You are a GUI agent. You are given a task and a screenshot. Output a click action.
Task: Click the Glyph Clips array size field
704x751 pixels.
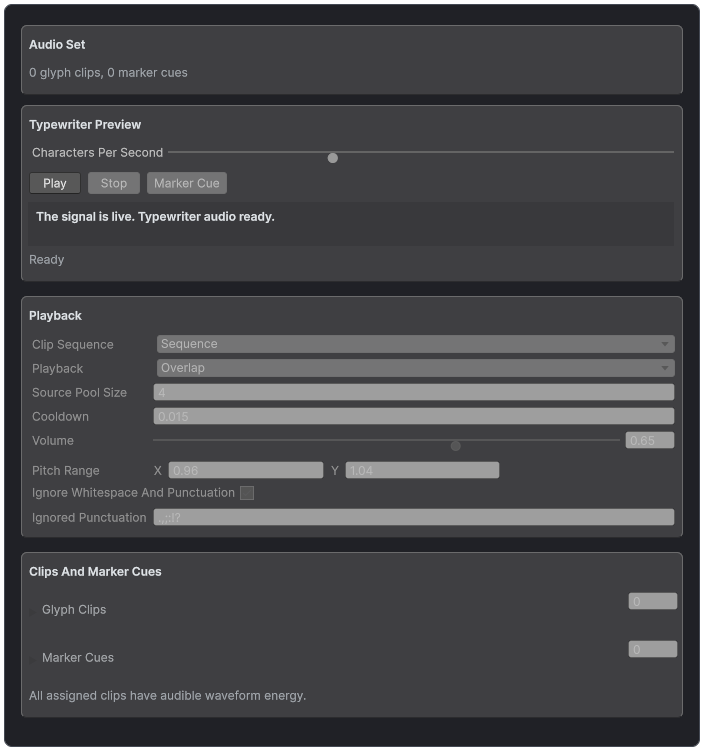coord(652,601)
